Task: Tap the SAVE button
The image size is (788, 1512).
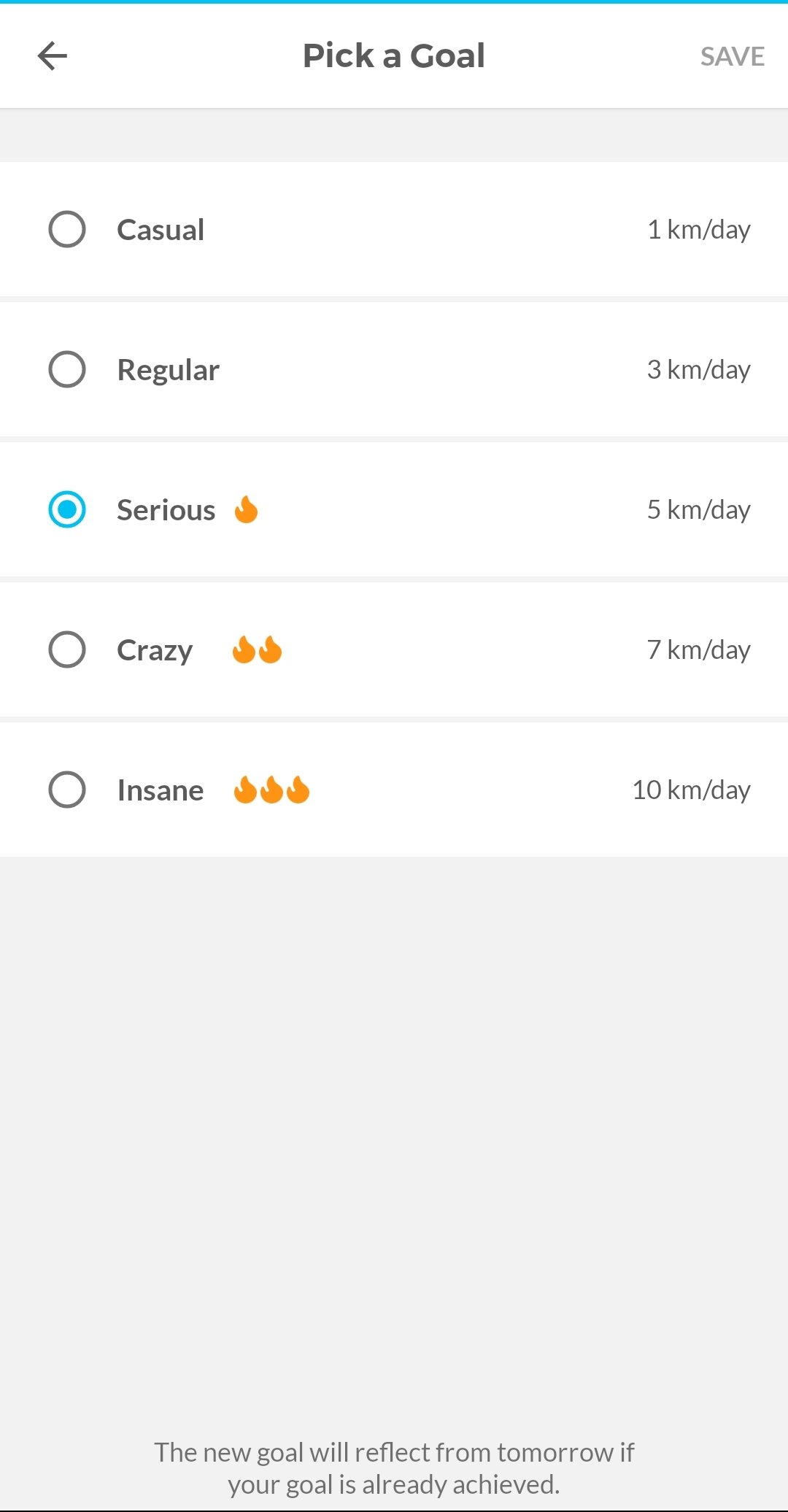Action: pyautogui.click(x=732, y=57)
